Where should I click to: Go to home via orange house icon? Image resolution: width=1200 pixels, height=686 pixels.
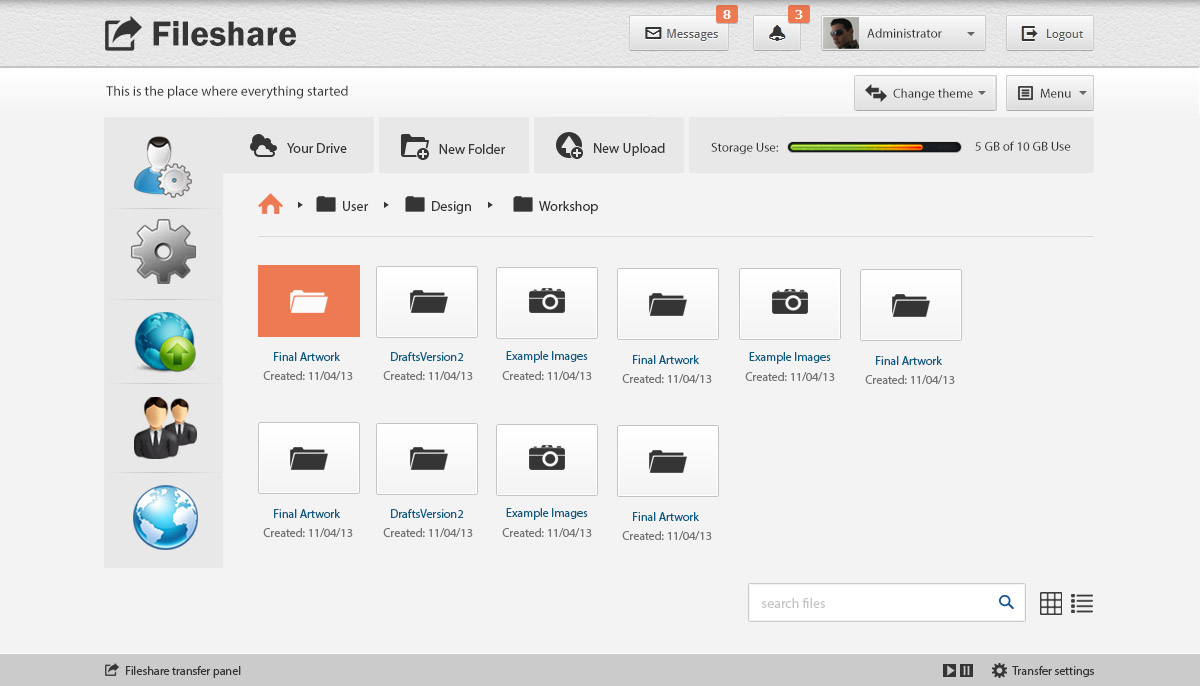click(270, 205)
